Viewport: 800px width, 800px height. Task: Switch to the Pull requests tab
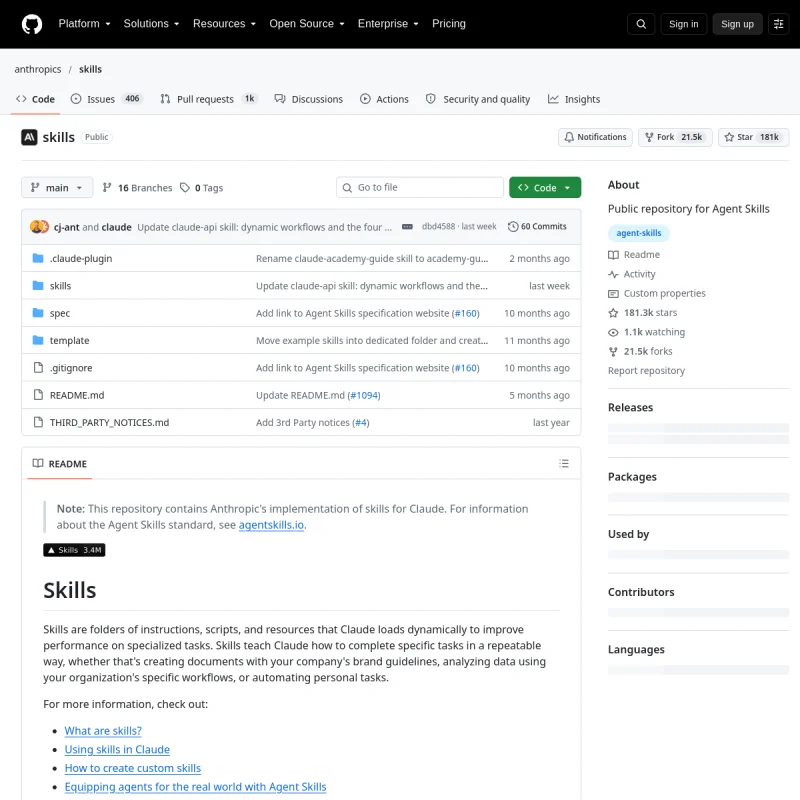(209, 99)
